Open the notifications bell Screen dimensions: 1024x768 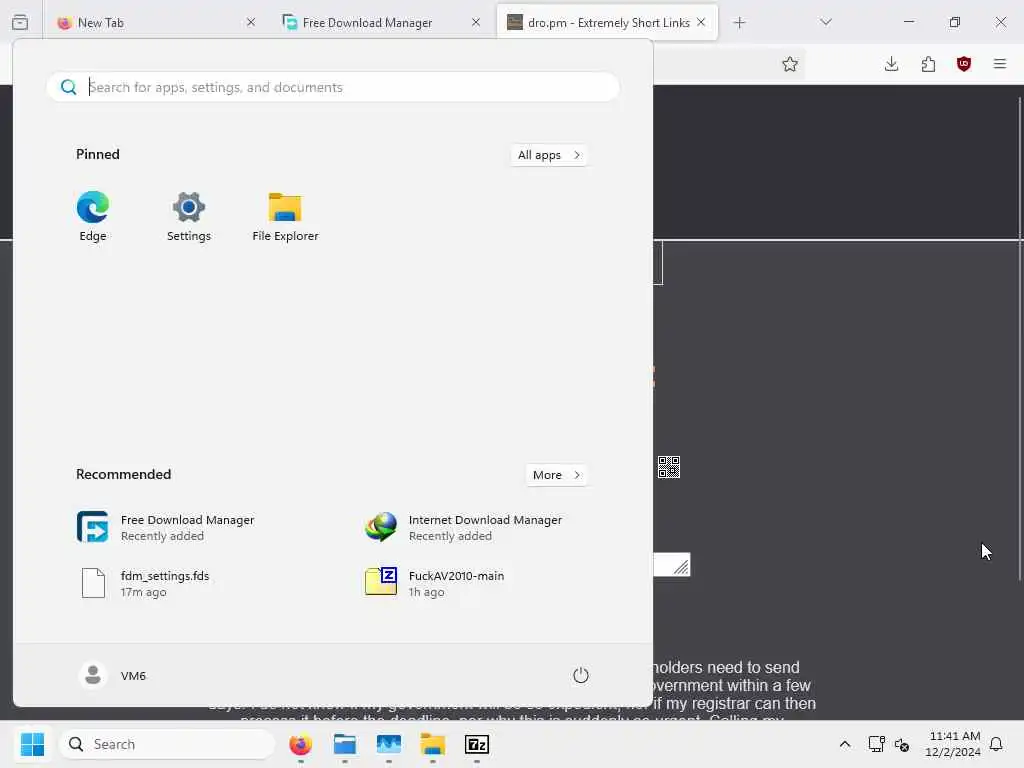point(996,744)
